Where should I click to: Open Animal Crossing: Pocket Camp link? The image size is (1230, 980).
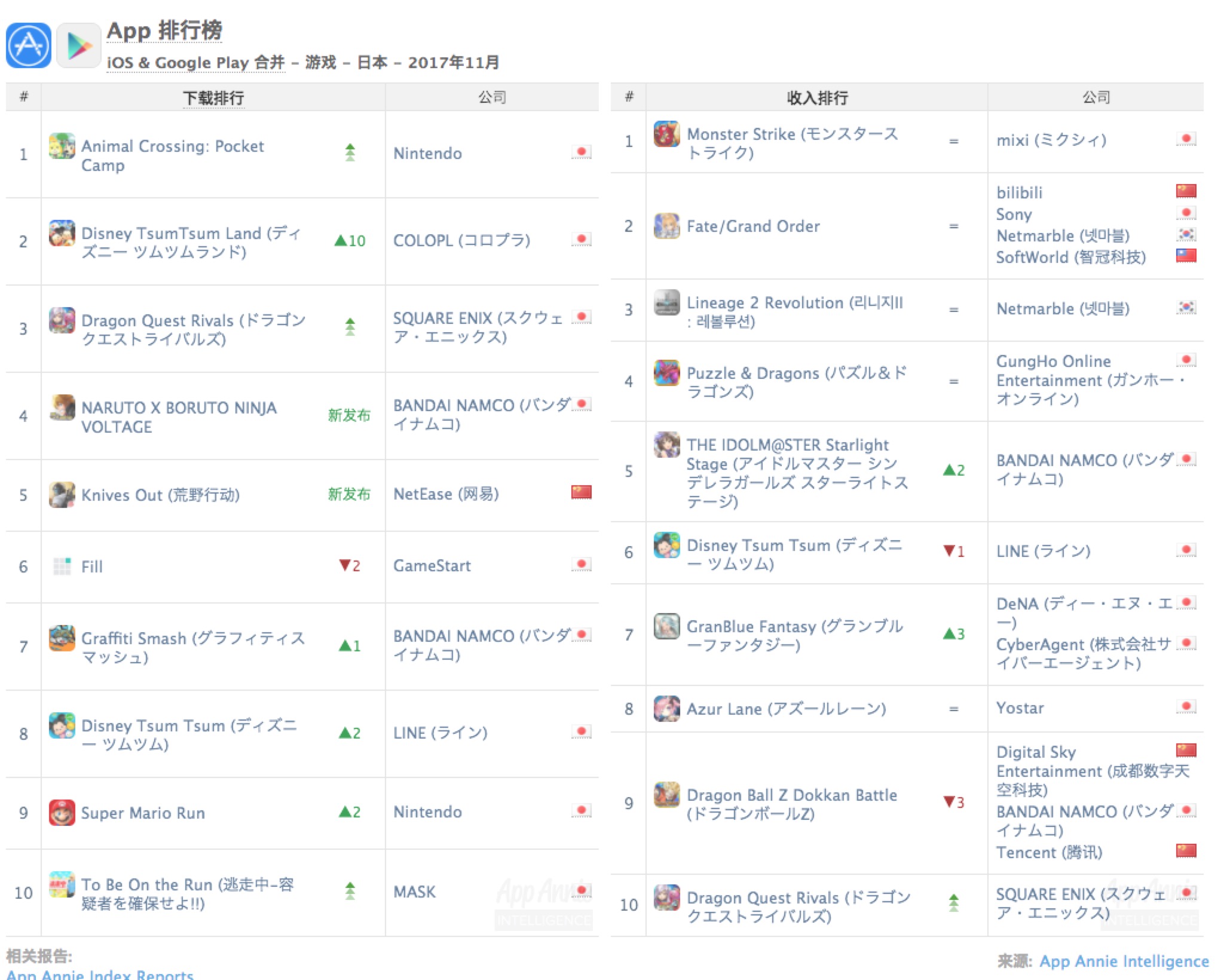click(173, 155)
